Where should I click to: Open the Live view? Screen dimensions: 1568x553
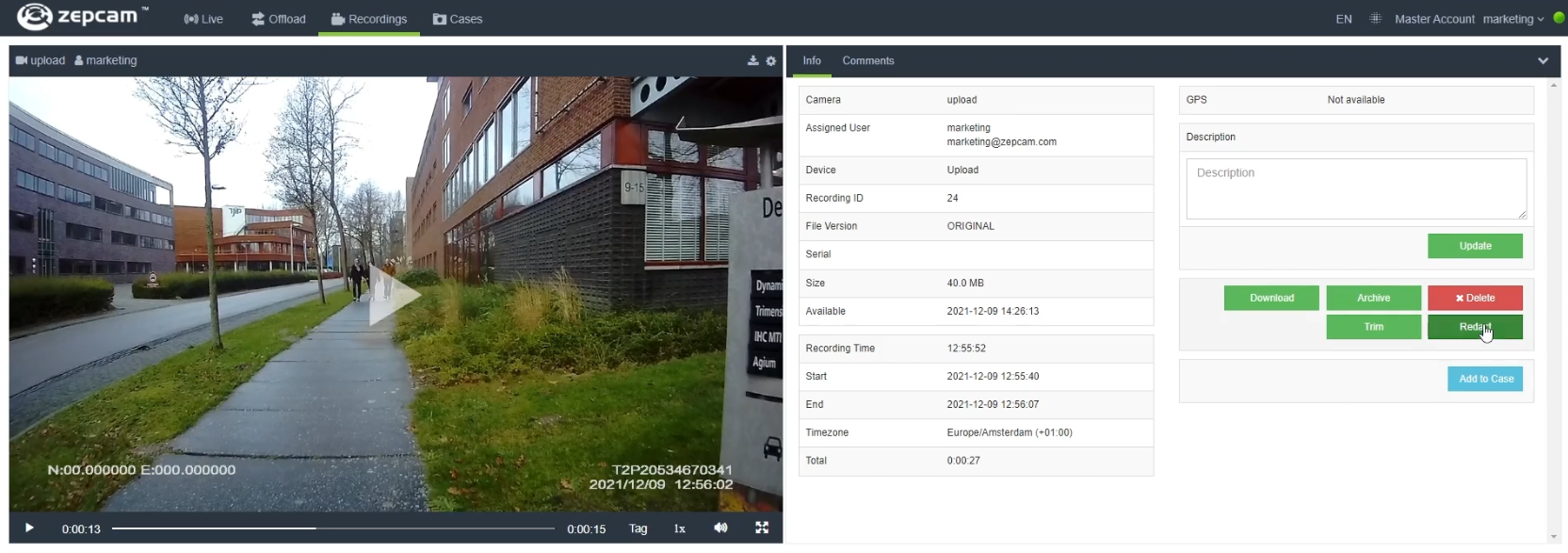click(203, 19)
